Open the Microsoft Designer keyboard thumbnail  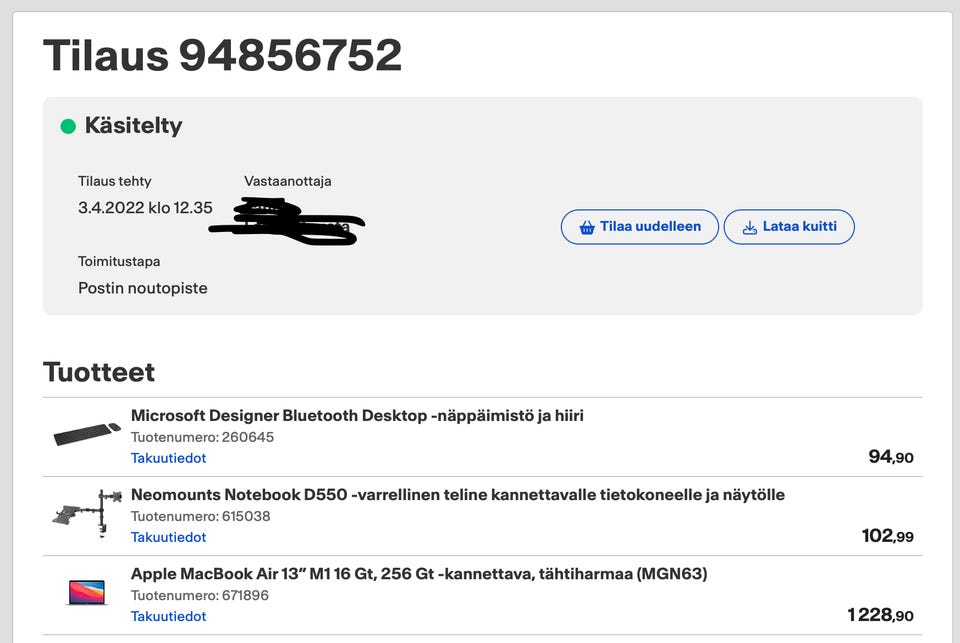click(87, 435)
